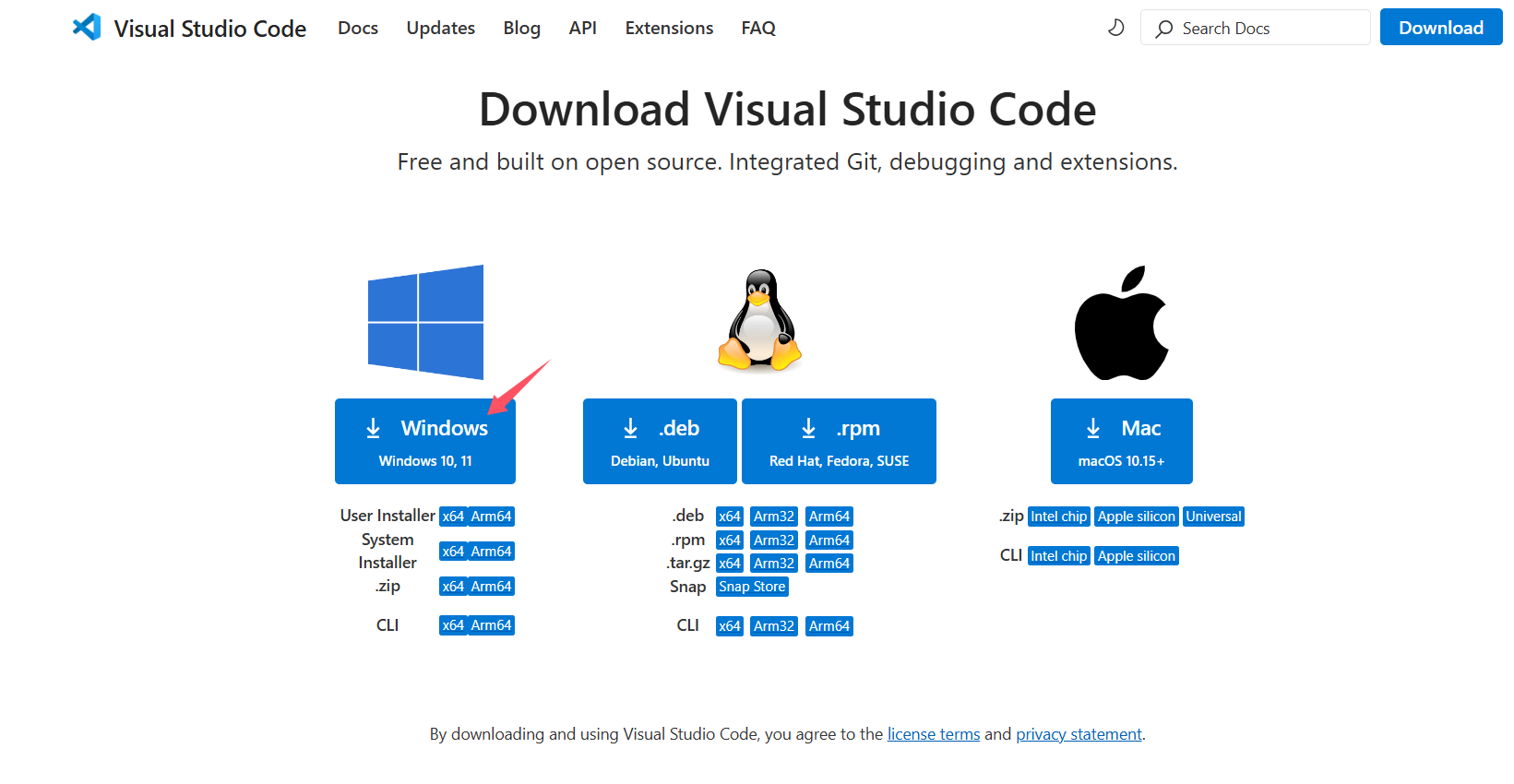
Task: Download Mac .zip Universal build
Action: point(1214,517)
